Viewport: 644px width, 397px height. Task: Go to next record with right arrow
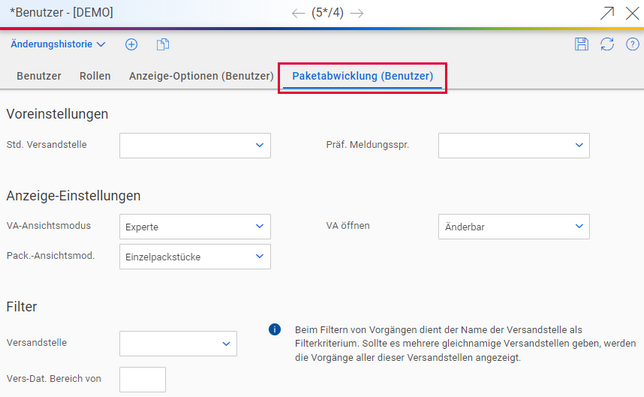coord(357,14)
